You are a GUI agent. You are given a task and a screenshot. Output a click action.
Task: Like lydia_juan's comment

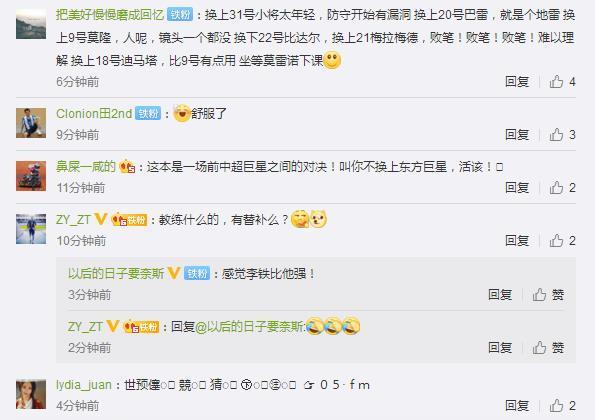562,406
